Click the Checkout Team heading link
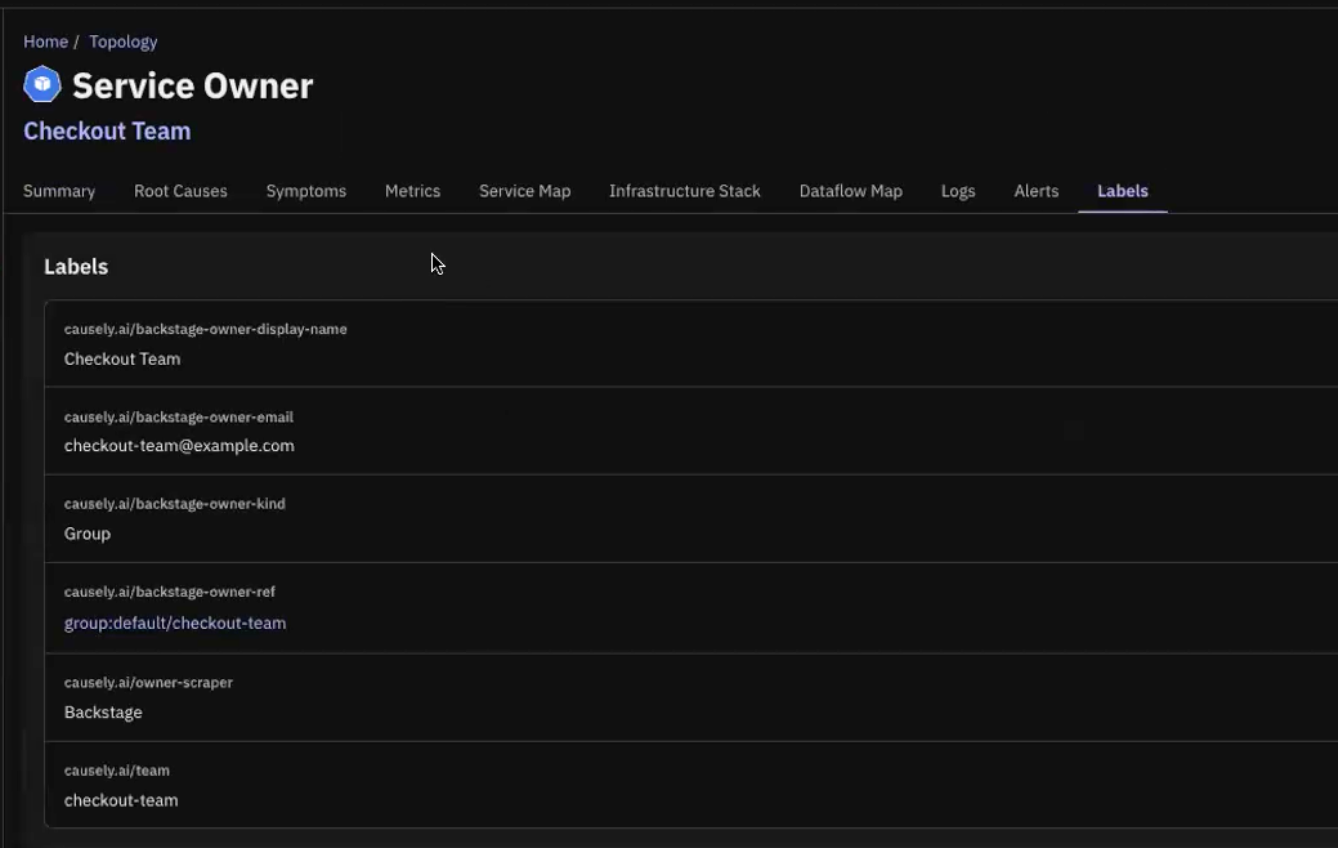 [x=107, y=131]
